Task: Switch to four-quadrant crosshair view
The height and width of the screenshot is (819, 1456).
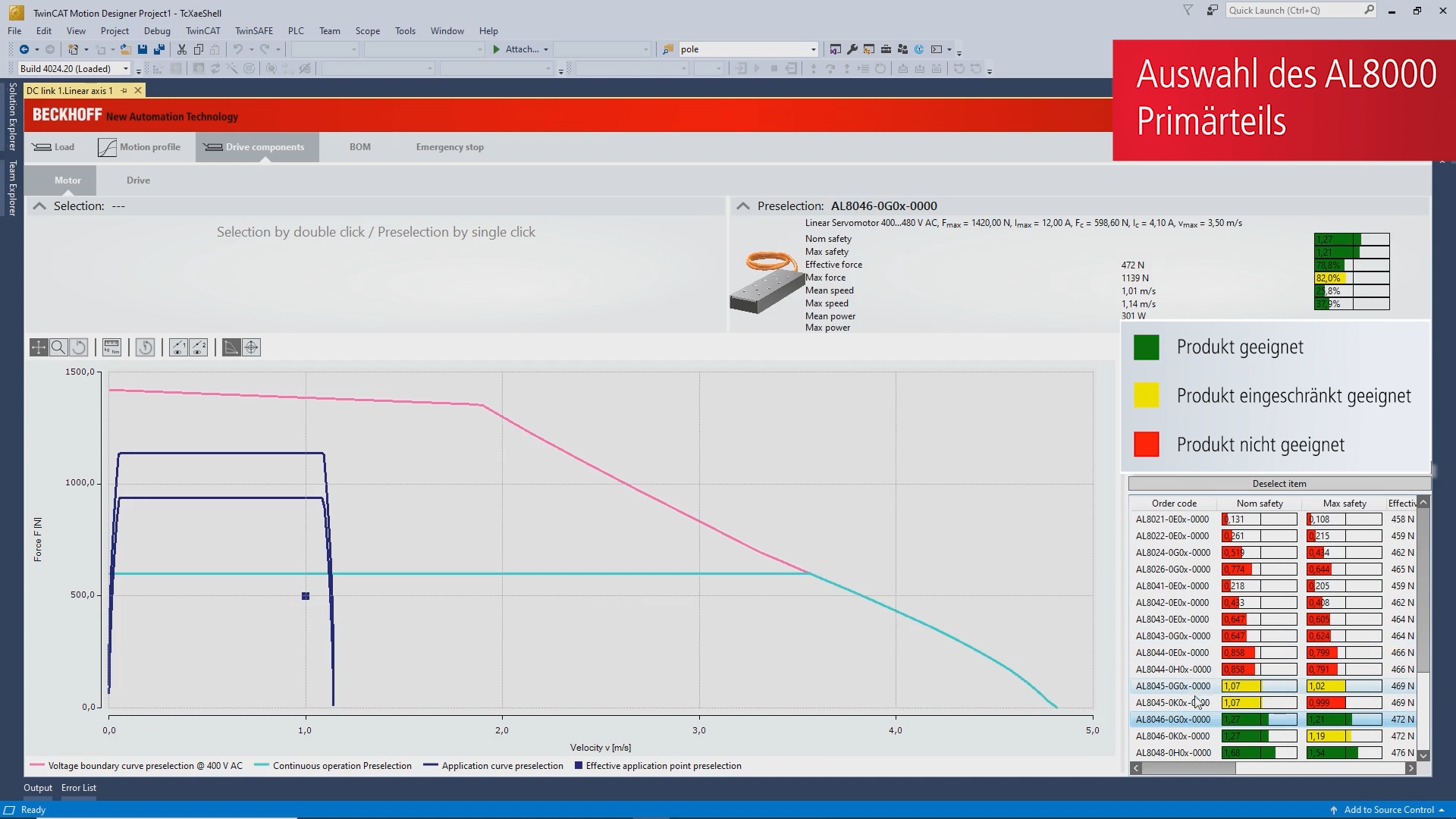Action: (x=252, y=347)
